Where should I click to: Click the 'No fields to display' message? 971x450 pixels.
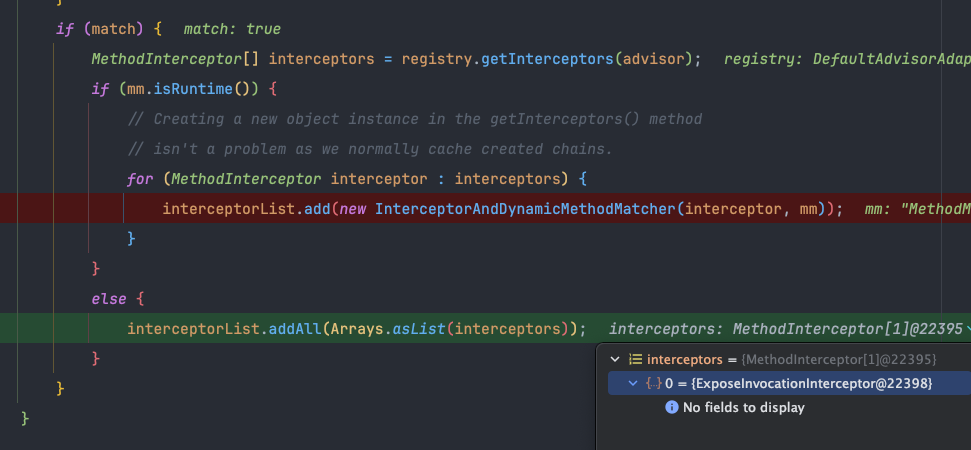coord(743,407)
